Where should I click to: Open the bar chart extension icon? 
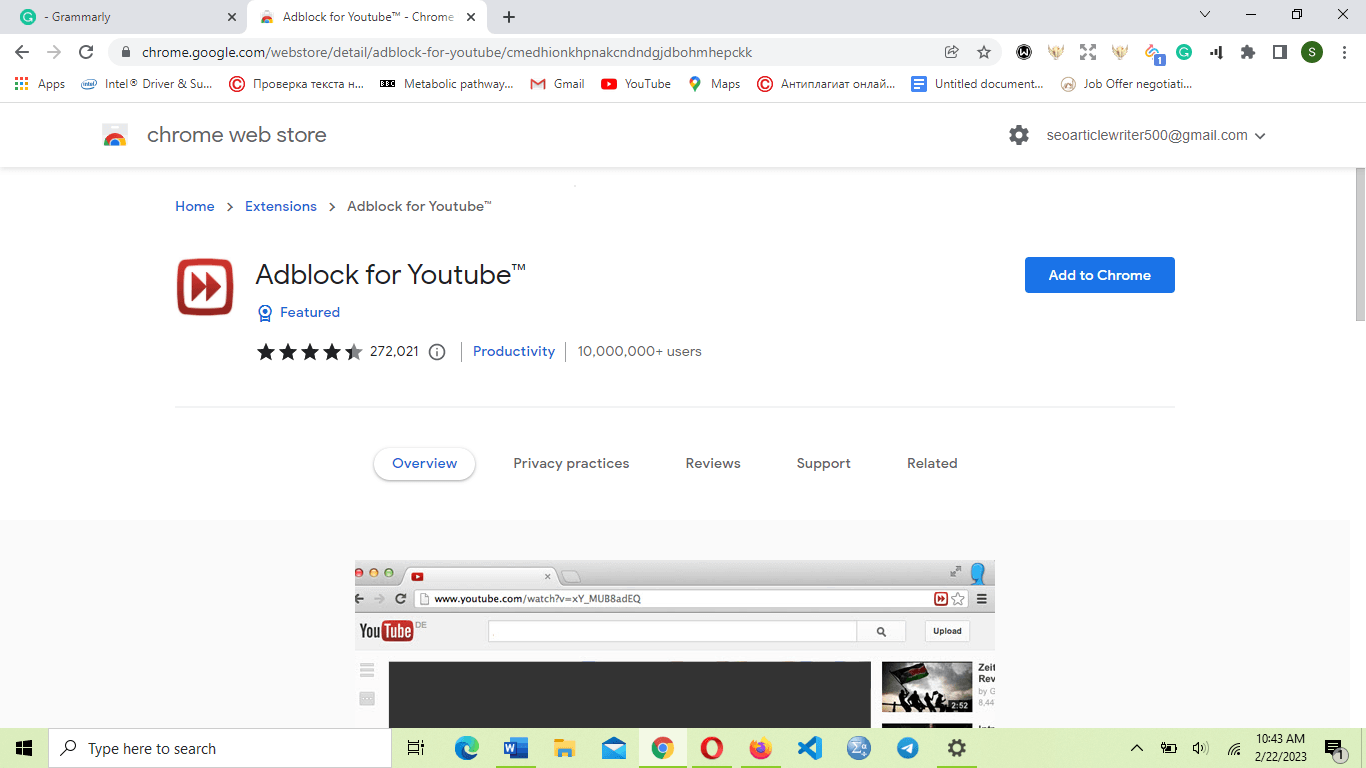[1216, 52]
